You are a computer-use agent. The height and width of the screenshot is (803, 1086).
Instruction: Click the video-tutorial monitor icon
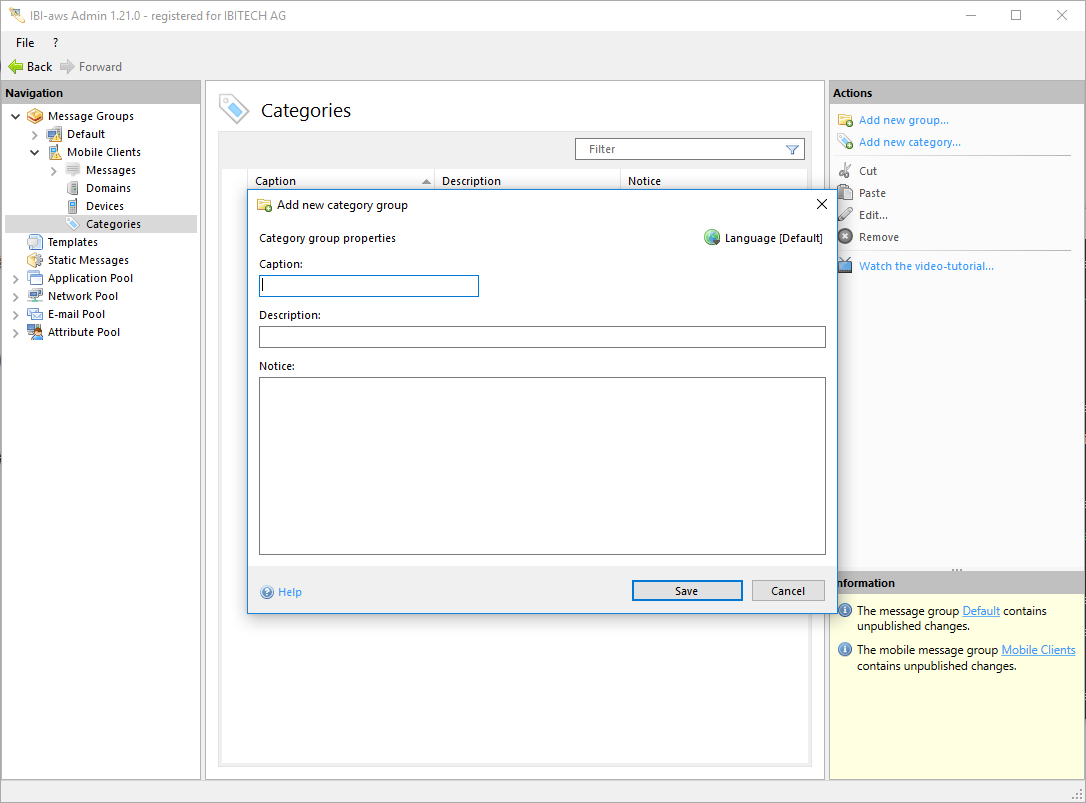pyautogui.click(x=845, y=266)
